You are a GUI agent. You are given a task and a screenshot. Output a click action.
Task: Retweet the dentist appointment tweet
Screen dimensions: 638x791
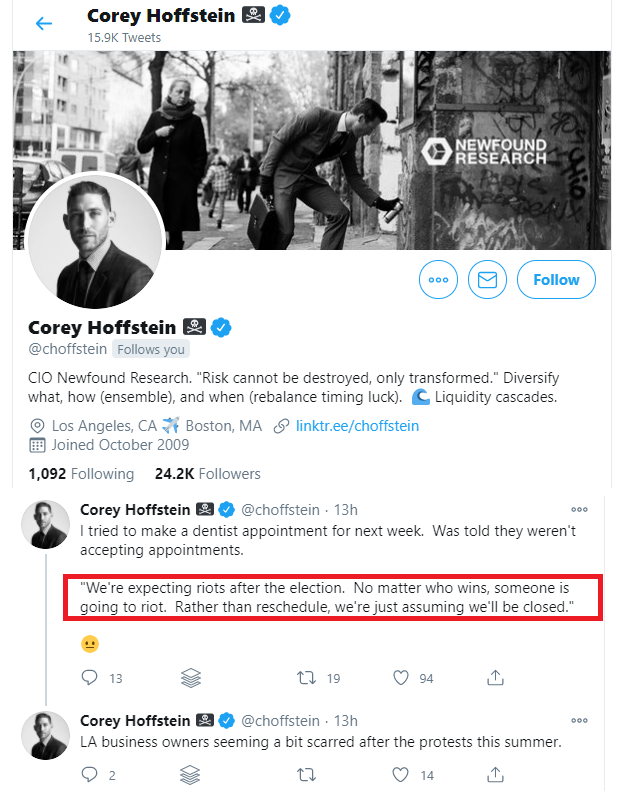(x=306, y=677)
